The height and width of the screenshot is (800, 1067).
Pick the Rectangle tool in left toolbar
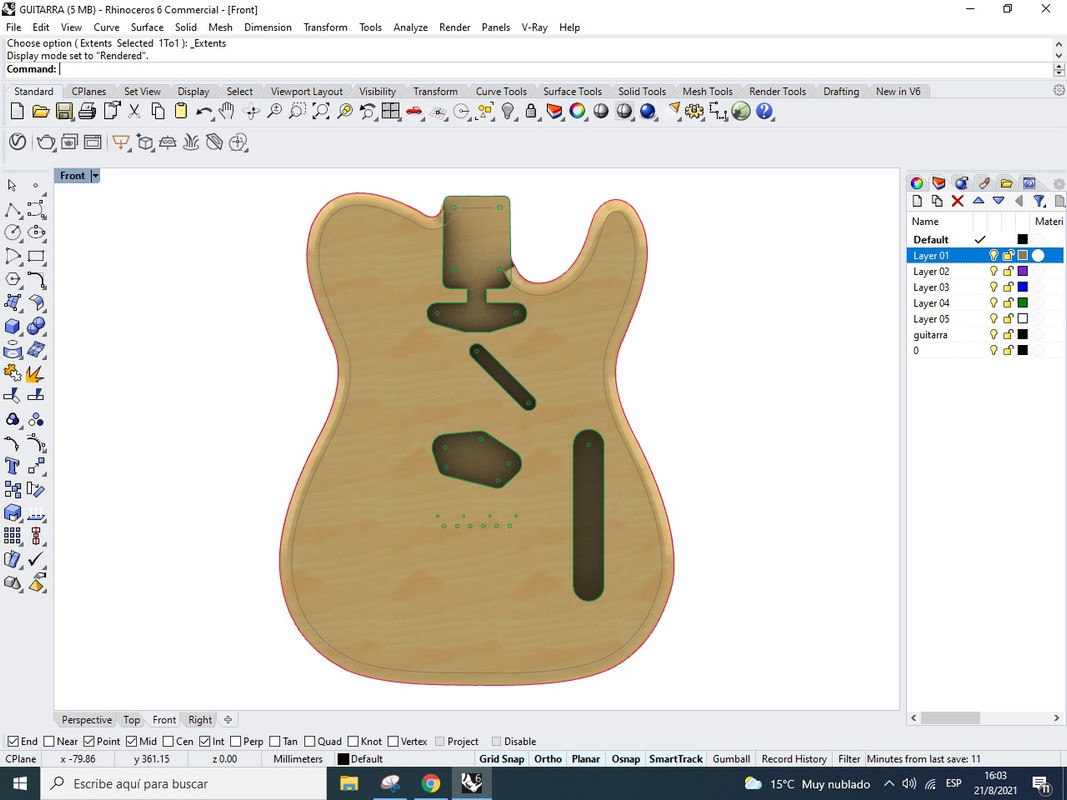36,256
